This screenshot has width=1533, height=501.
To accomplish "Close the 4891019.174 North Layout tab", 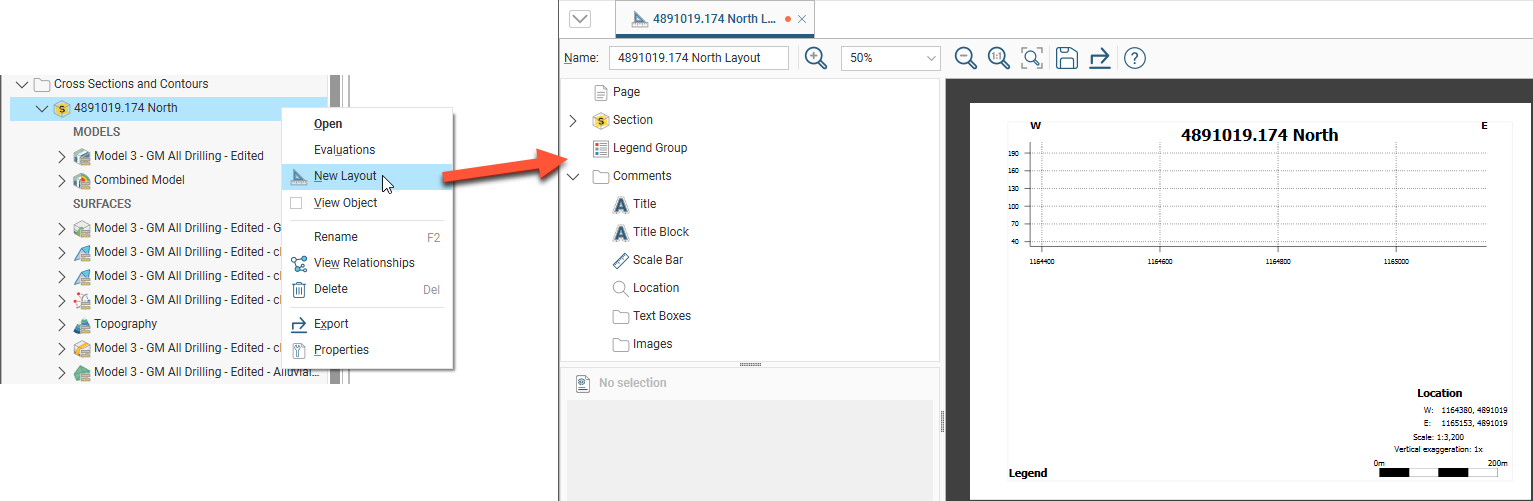I will tap(802, 19).
